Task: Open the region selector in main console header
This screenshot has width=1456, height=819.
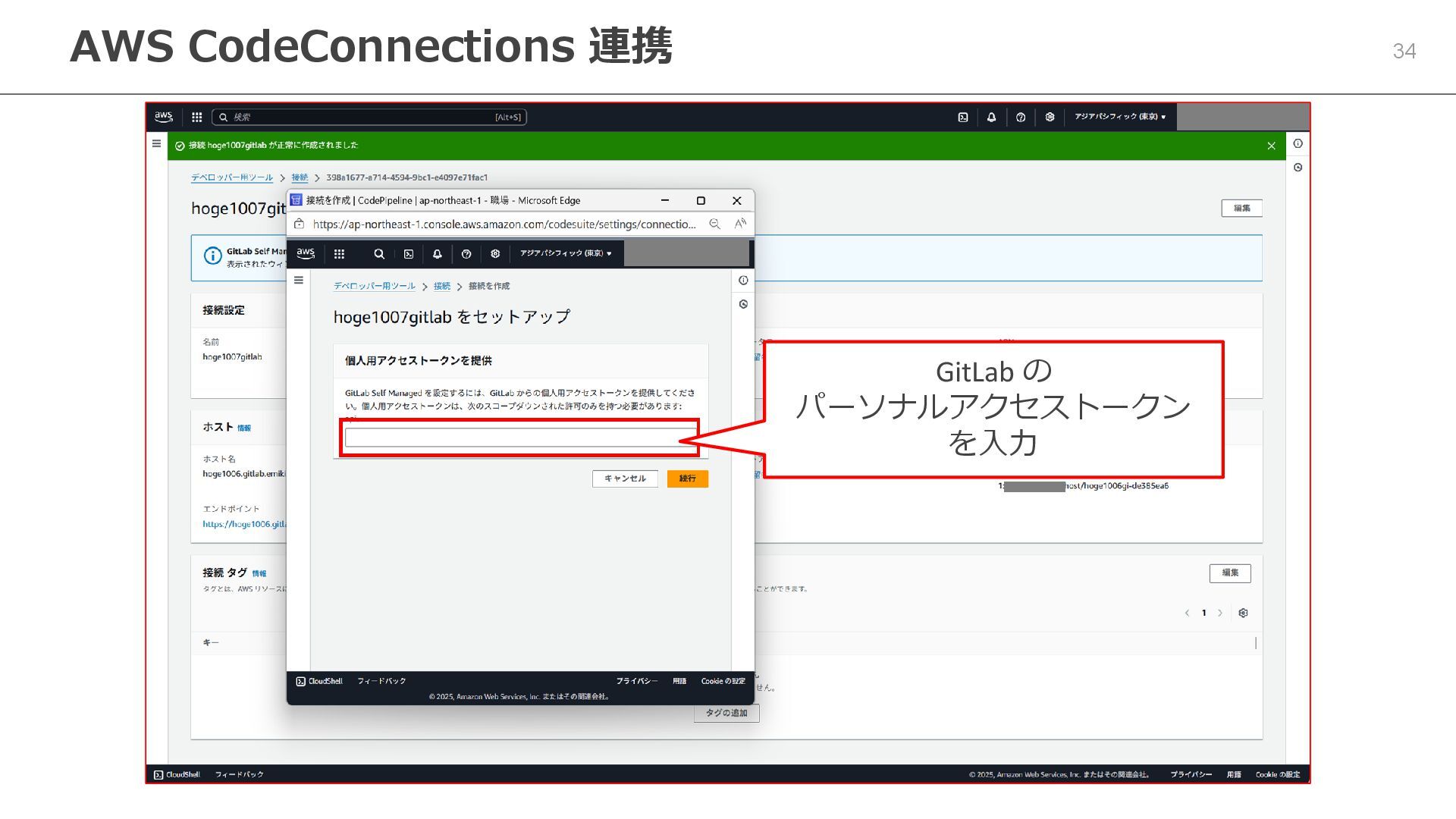Action: [1119, 117]
